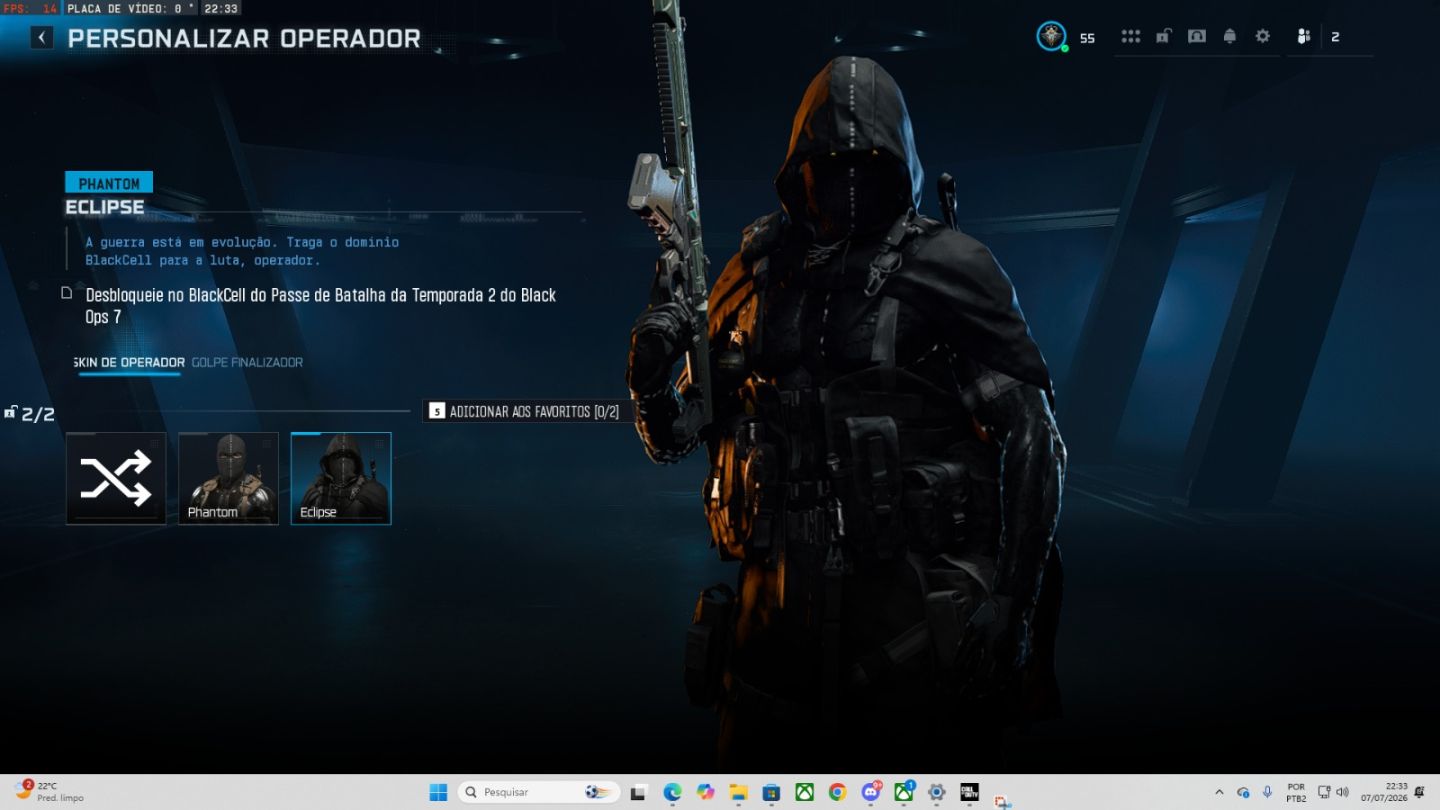The height and width of the screenshot is (810, 1440).
Task: Expand the hidden system tray icons chevron
Action: (1219, 792)
